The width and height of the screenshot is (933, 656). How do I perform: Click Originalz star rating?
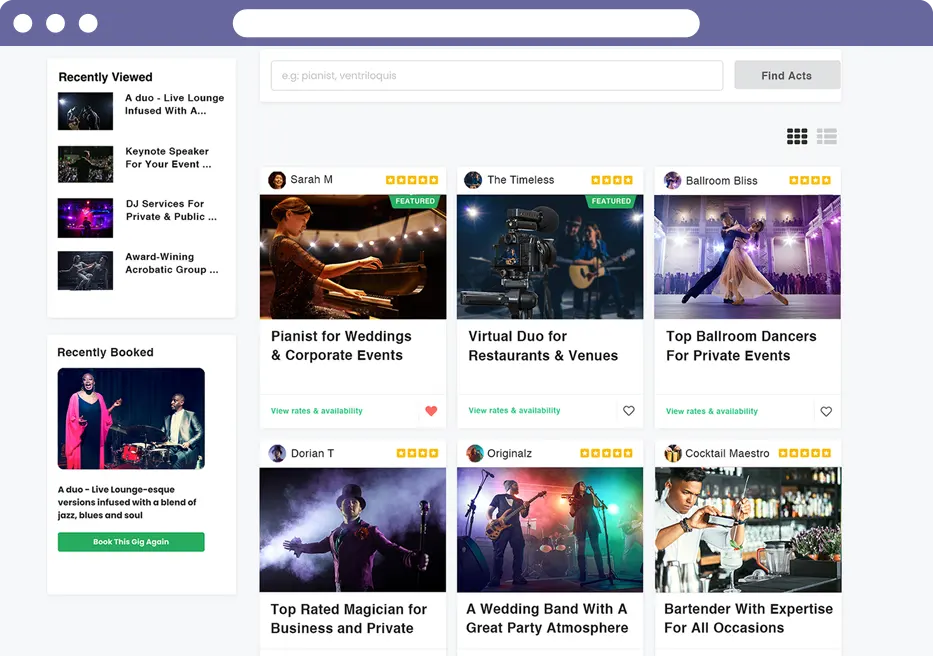pyautogui.click(x=606, y=453)
